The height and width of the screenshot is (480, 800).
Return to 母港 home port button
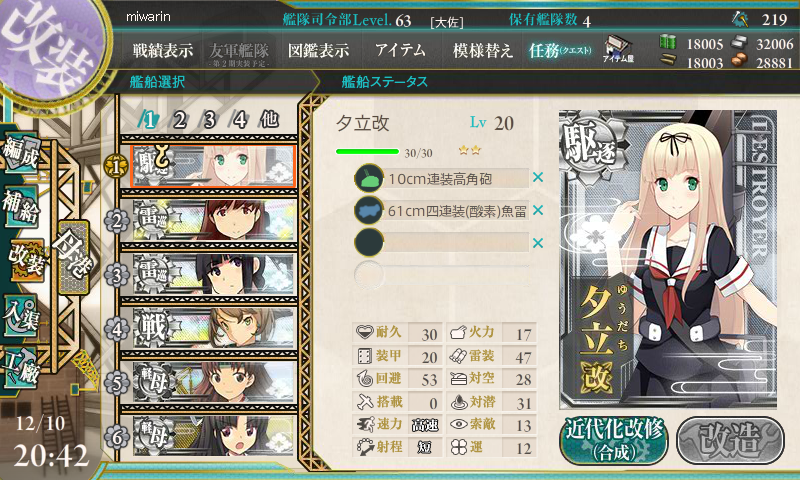tap(74, 257)
